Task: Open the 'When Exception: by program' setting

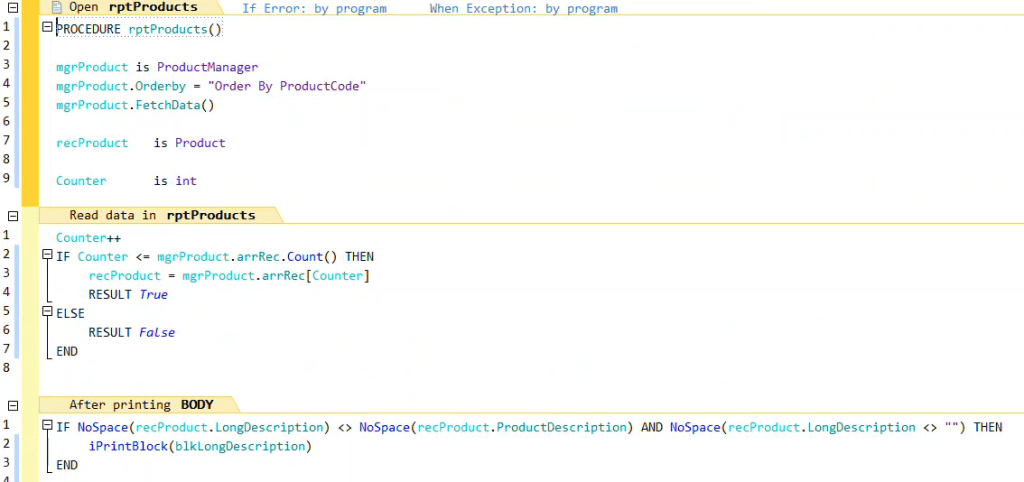Action: [x=523, y=8]
